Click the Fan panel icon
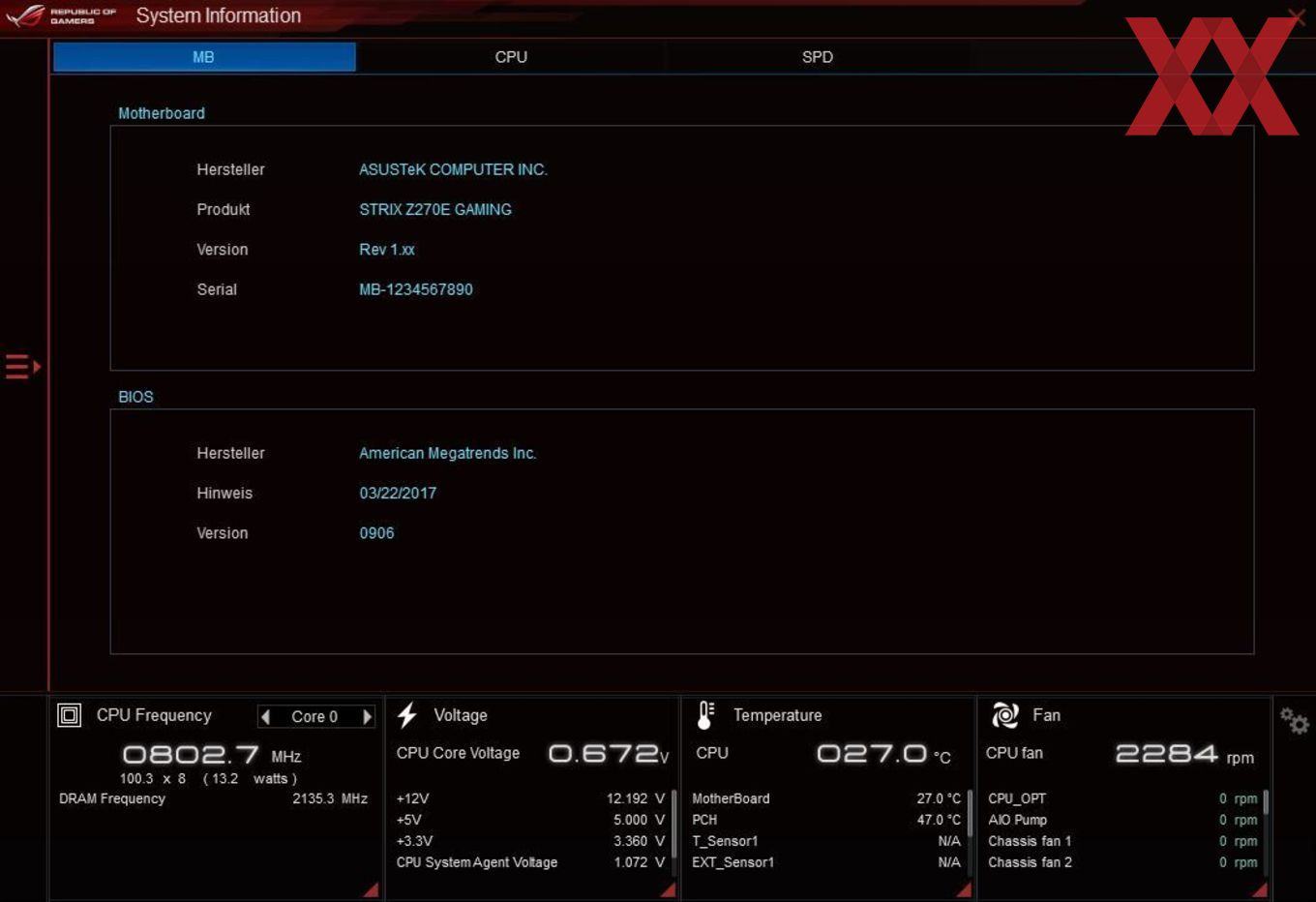This screenshot has width=1316, height=902. [x=1005, y=715]
